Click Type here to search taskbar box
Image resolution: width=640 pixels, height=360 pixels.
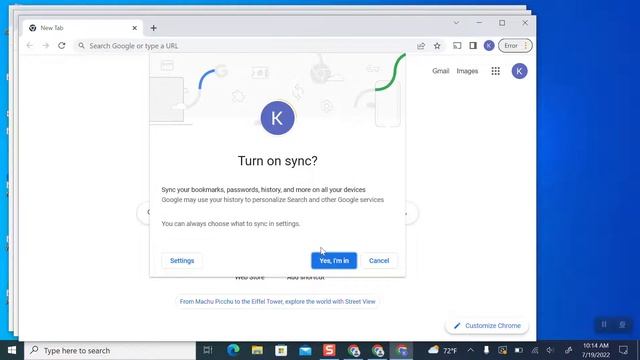pos(110,350)
